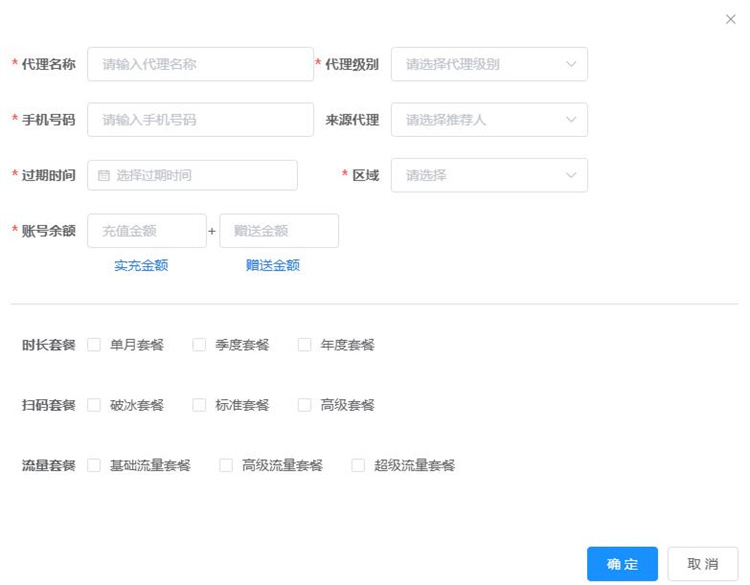Click the 时长套餐 label
The width and height of the screenshot is (750, 585).
(48, 345)
